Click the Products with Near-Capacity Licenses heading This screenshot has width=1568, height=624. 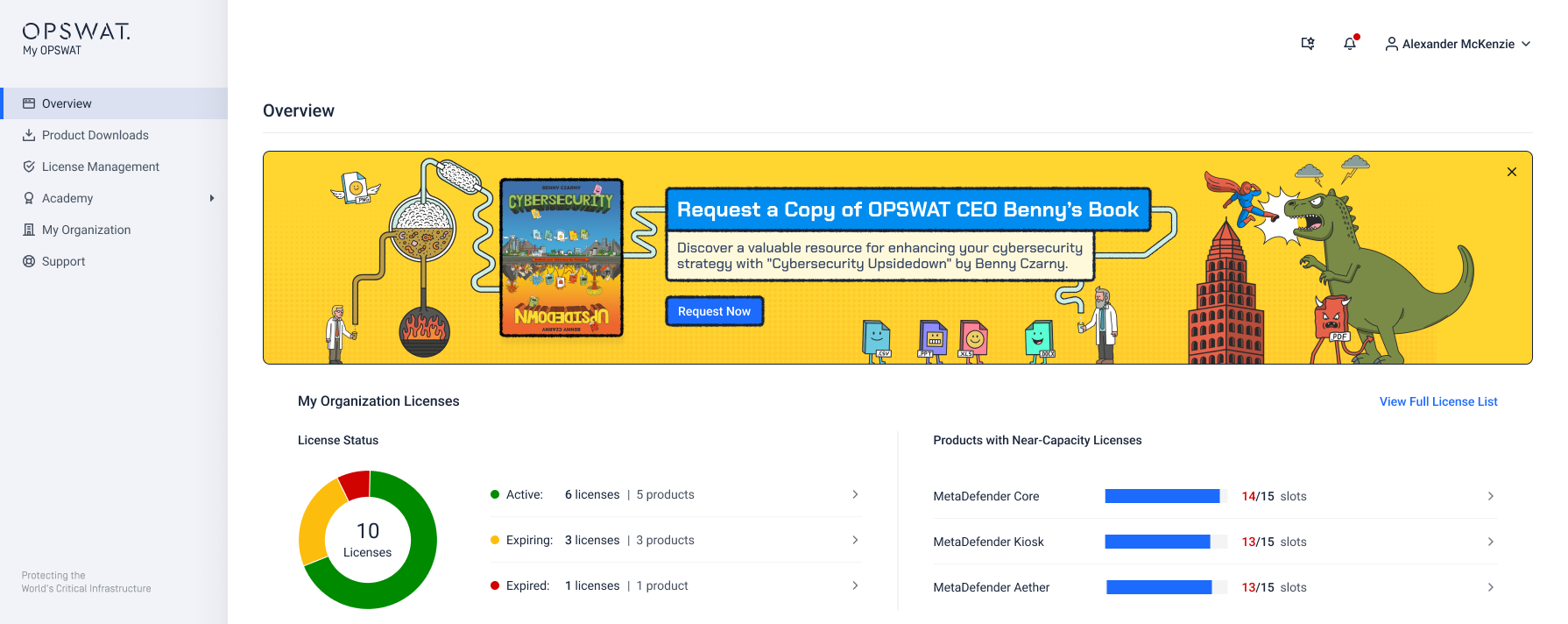click(1037, 440)
